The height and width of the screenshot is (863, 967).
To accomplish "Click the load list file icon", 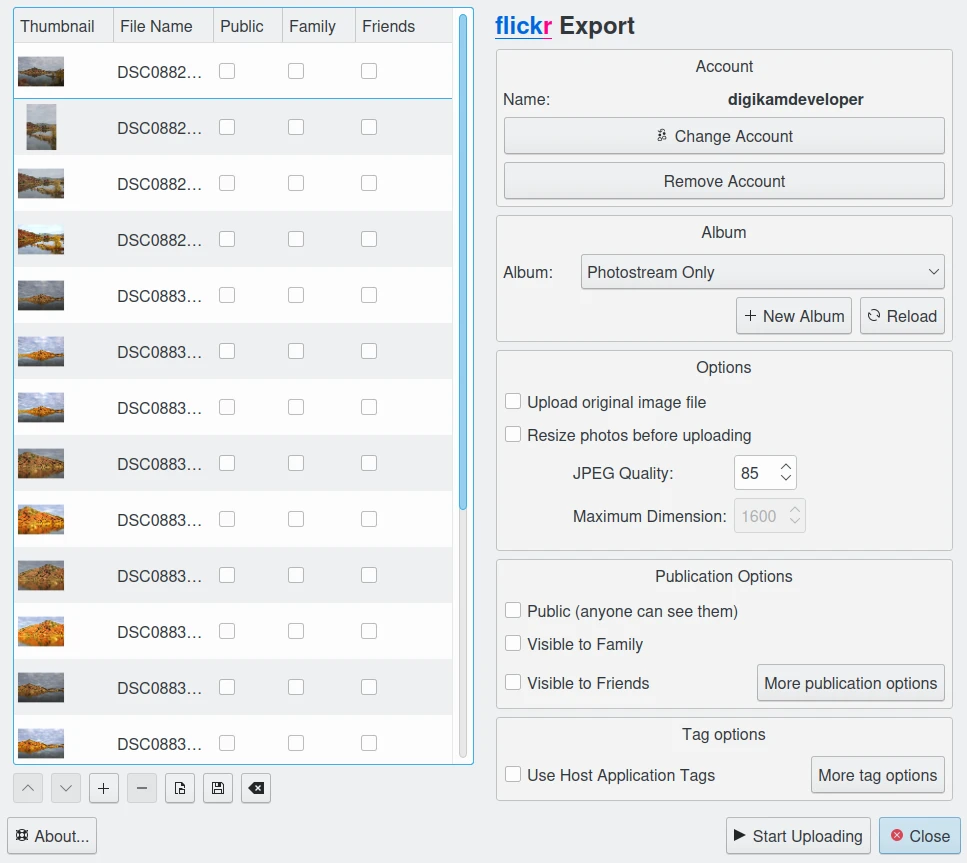I will click(x=180, y=788).
